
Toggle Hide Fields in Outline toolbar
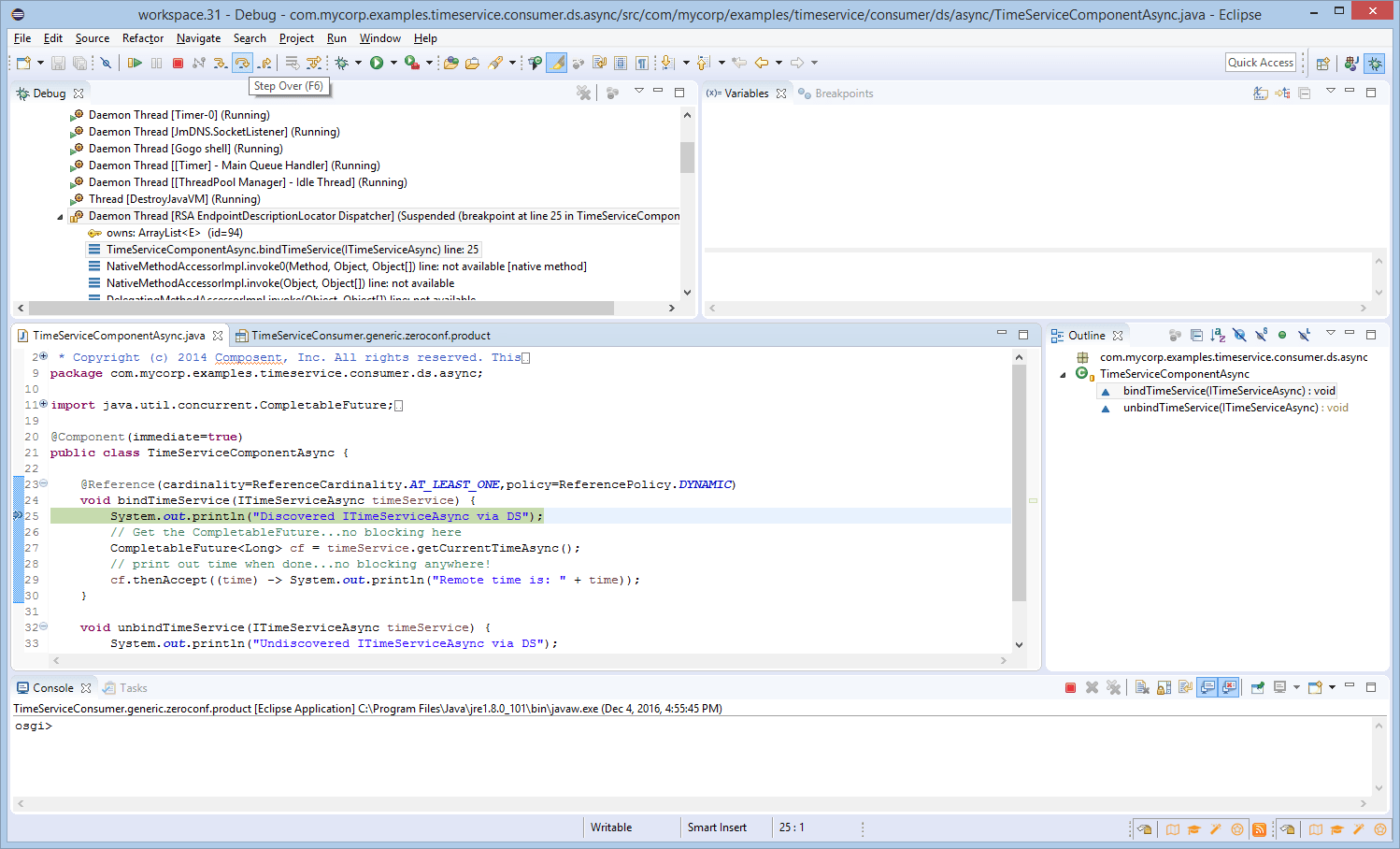coord(1239,335)
